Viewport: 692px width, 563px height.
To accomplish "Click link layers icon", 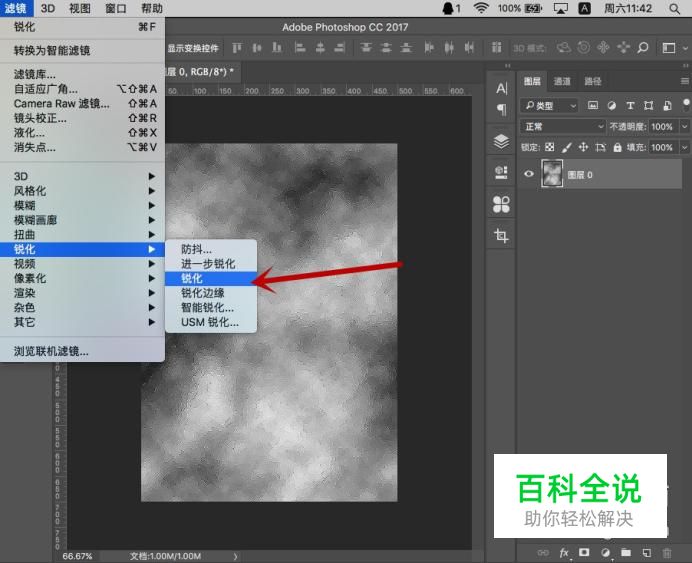I will click(x=543, y=552).
